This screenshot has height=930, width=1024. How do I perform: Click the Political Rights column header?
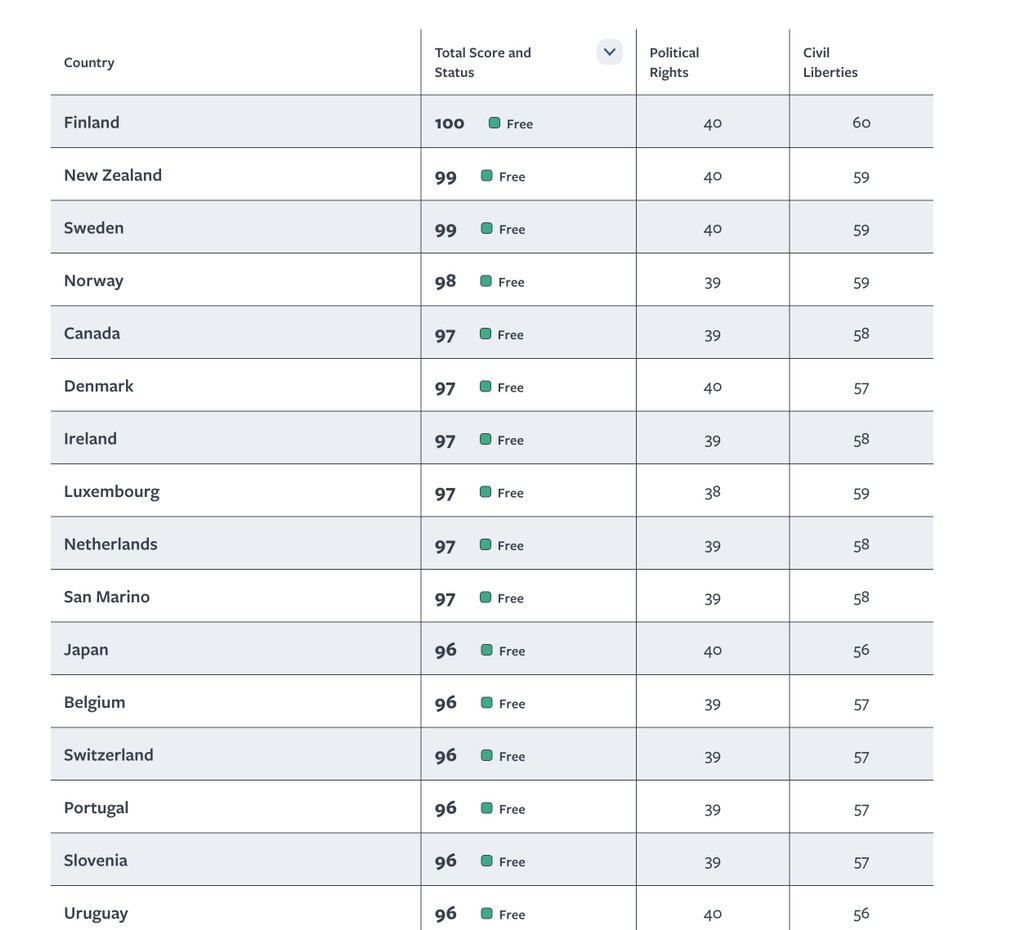(x=674, y=62)
